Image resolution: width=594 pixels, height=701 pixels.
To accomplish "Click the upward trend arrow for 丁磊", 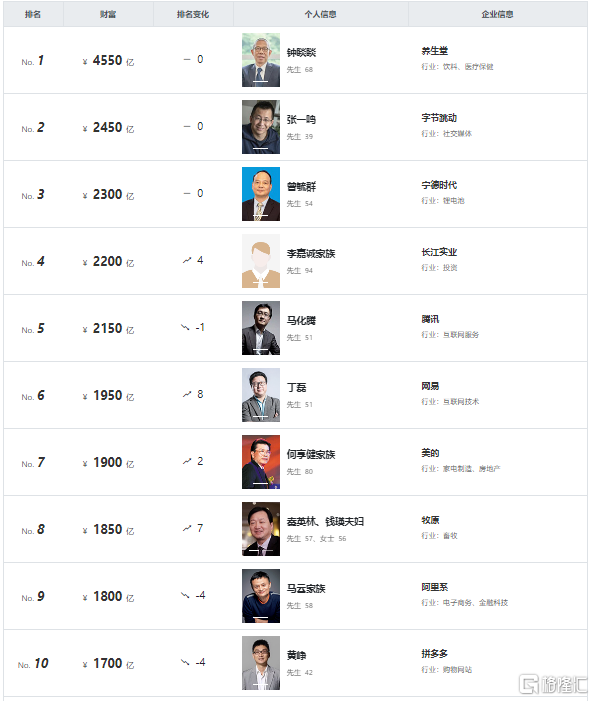I will coord(187,394).
